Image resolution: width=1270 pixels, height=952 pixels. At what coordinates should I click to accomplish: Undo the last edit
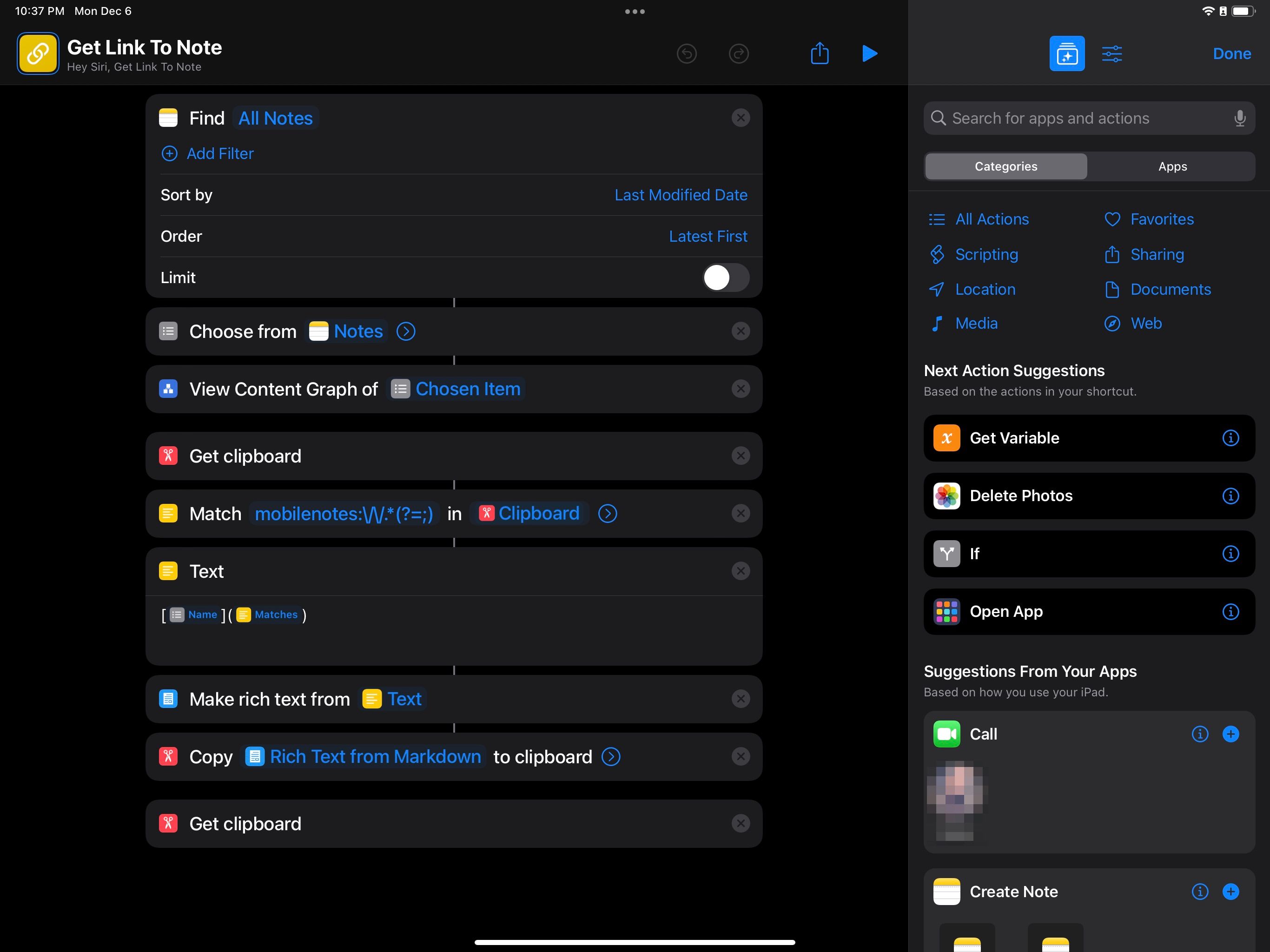click(x=687, y=53)
